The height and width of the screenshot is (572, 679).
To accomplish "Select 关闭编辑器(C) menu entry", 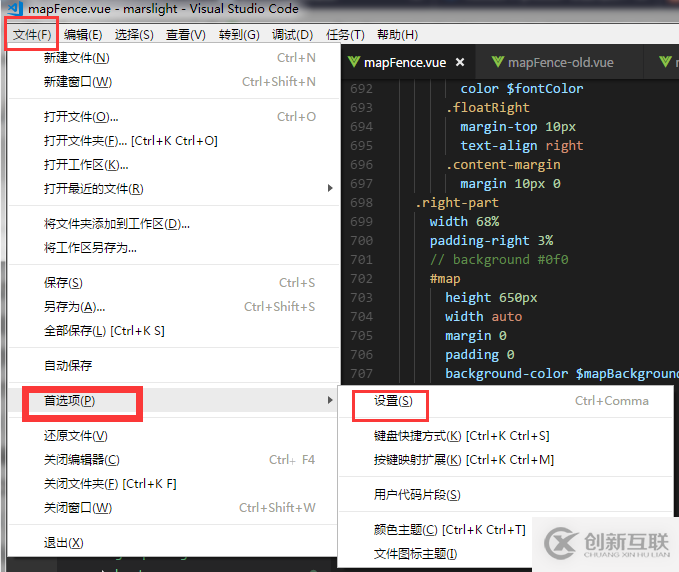I will click(x=173, y=460).
